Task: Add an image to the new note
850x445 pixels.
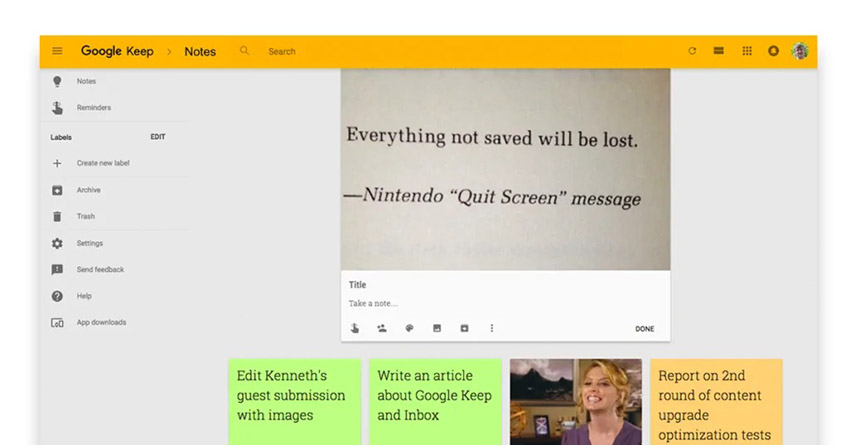Action: pyautogui.click(x=437, y=328)
